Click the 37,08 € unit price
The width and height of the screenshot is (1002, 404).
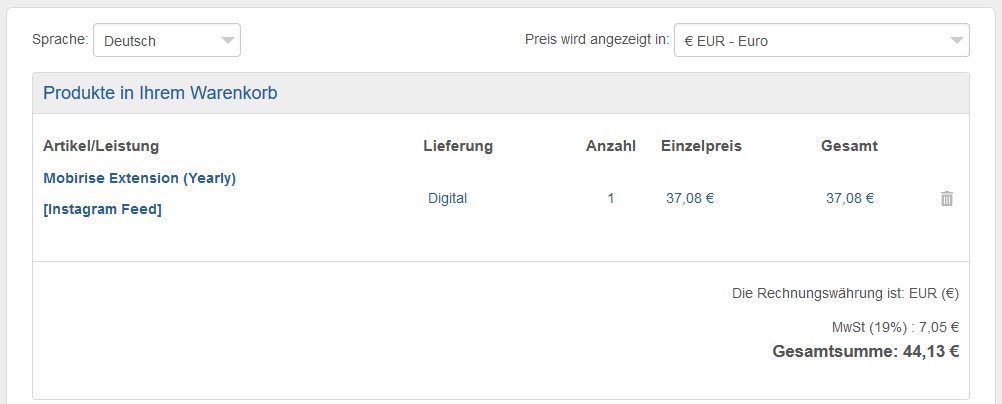click(x=690, y=198)
